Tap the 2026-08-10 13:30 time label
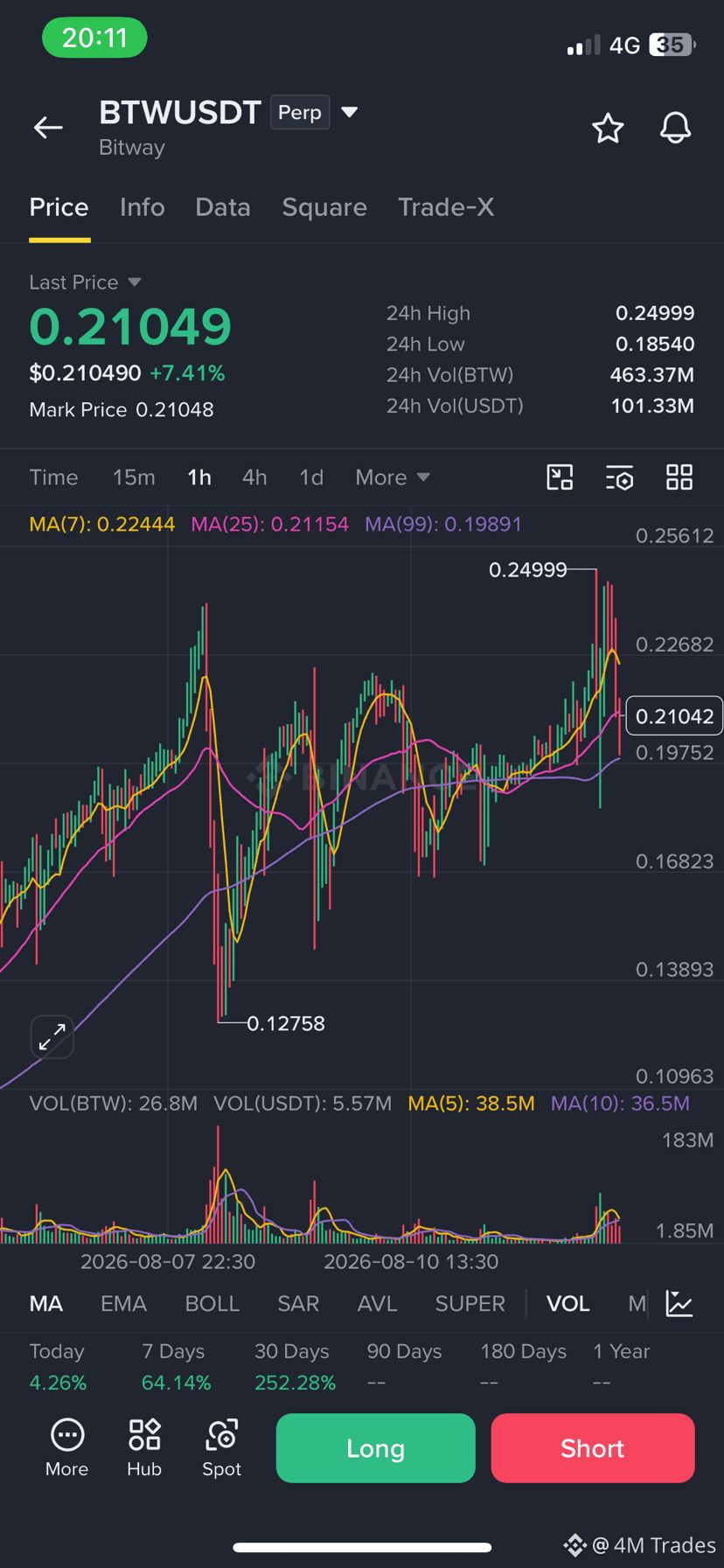Viewport: 724px width, 1568px height. (411, 1262)
